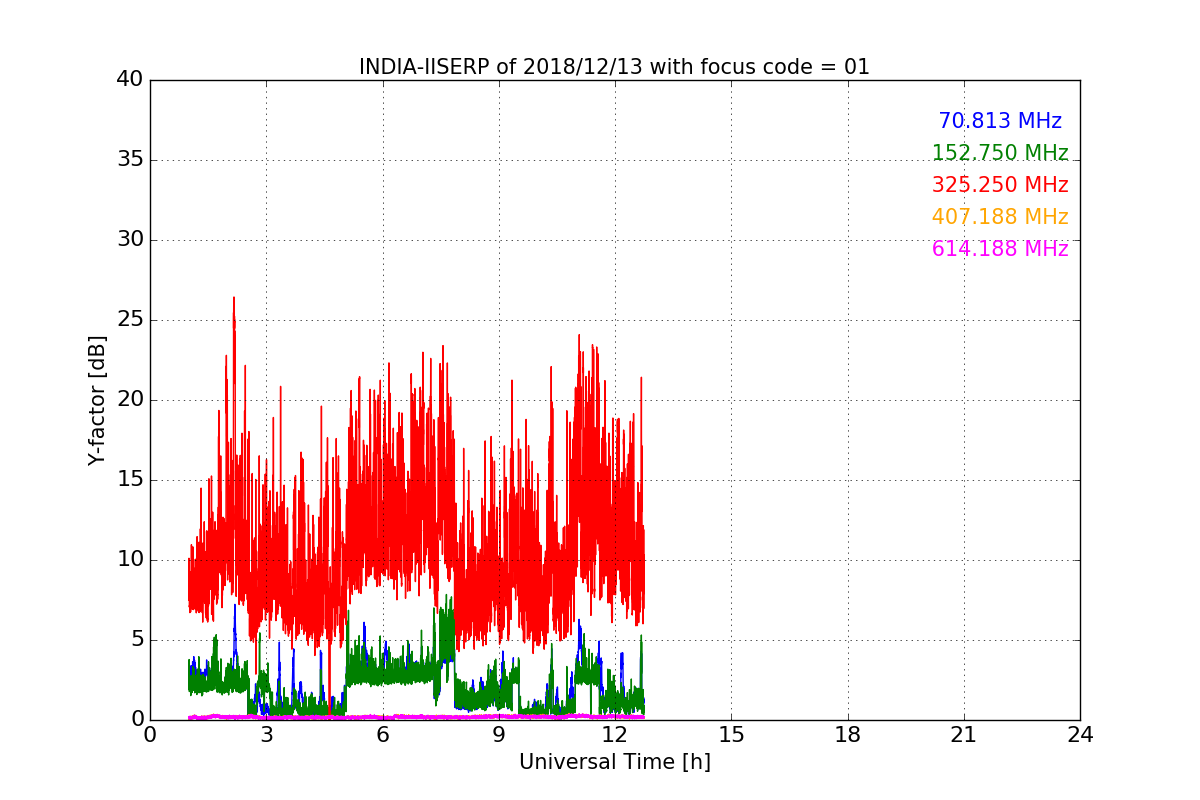The image size is (1200, 800).
Task: Click the y-axis tick label 20
Action: (130, 400)
